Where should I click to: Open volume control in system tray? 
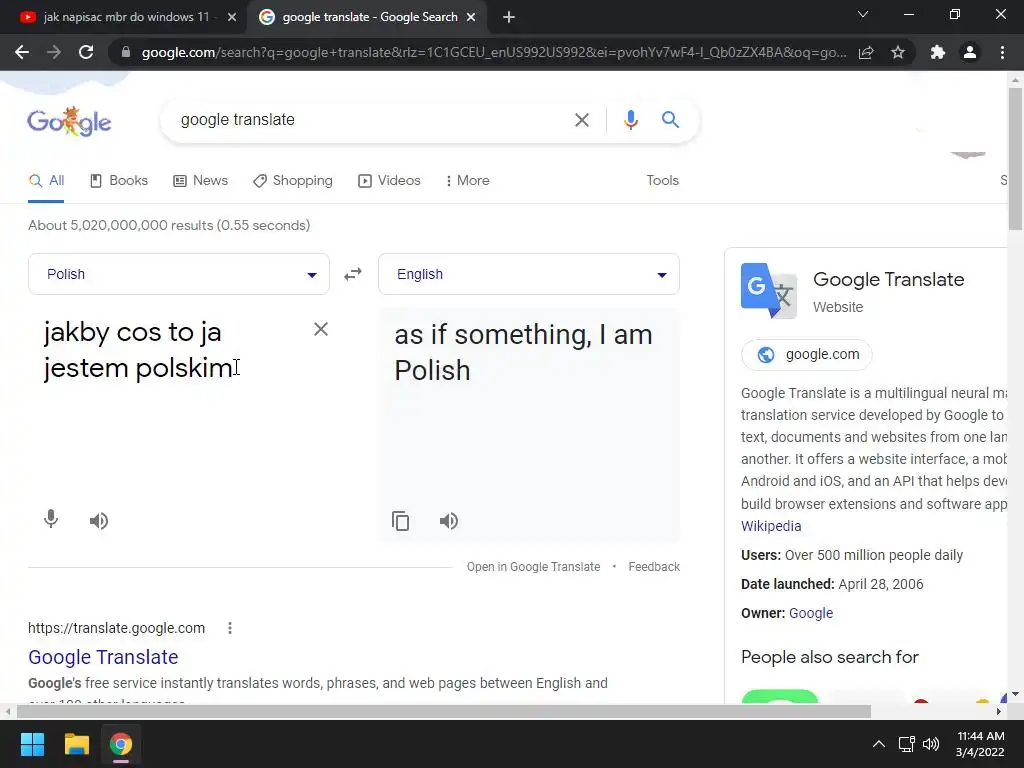click(x=931, y=744)
